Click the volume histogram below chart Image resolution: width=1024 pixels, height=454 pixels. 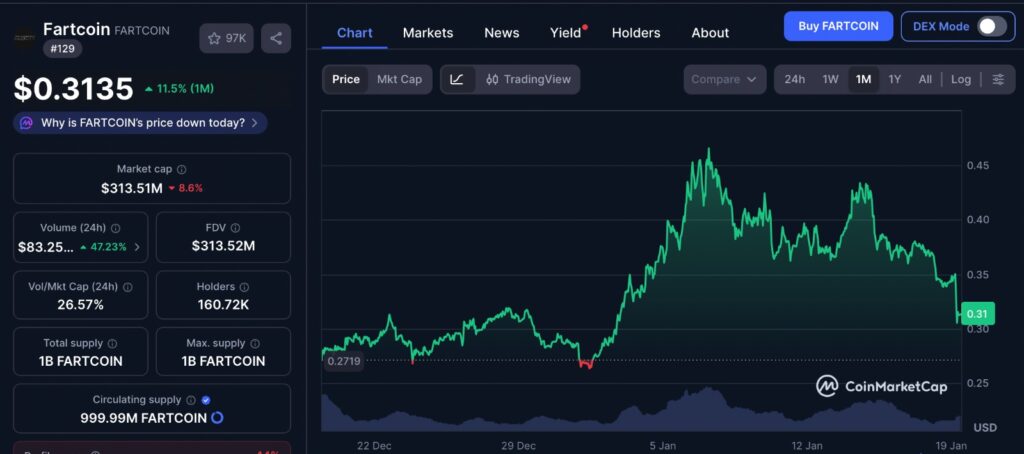tap(640, 410)
